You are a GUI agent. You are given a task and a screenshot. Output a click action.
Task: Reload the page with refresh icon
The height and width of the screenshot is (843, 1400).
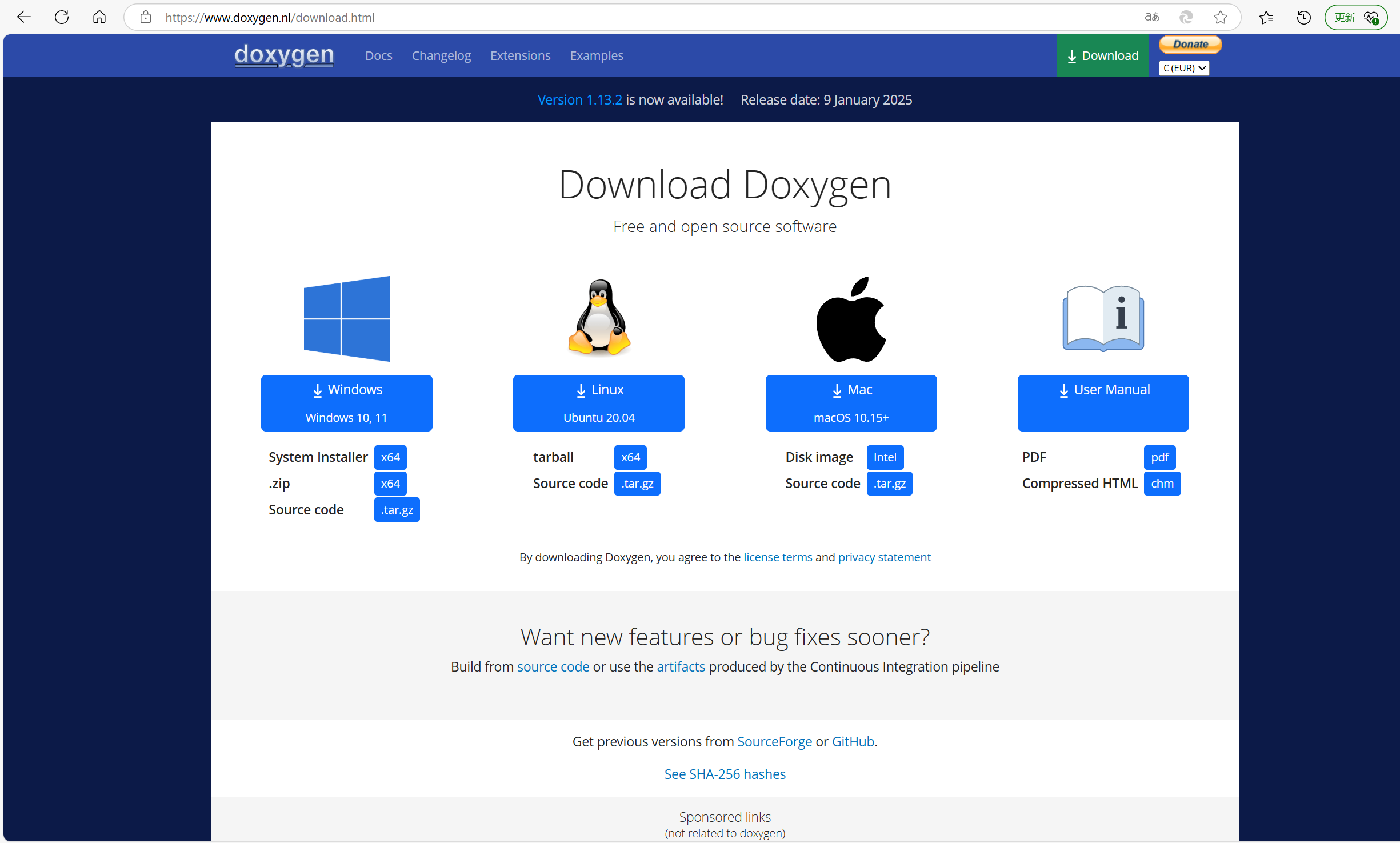[62, 17]
